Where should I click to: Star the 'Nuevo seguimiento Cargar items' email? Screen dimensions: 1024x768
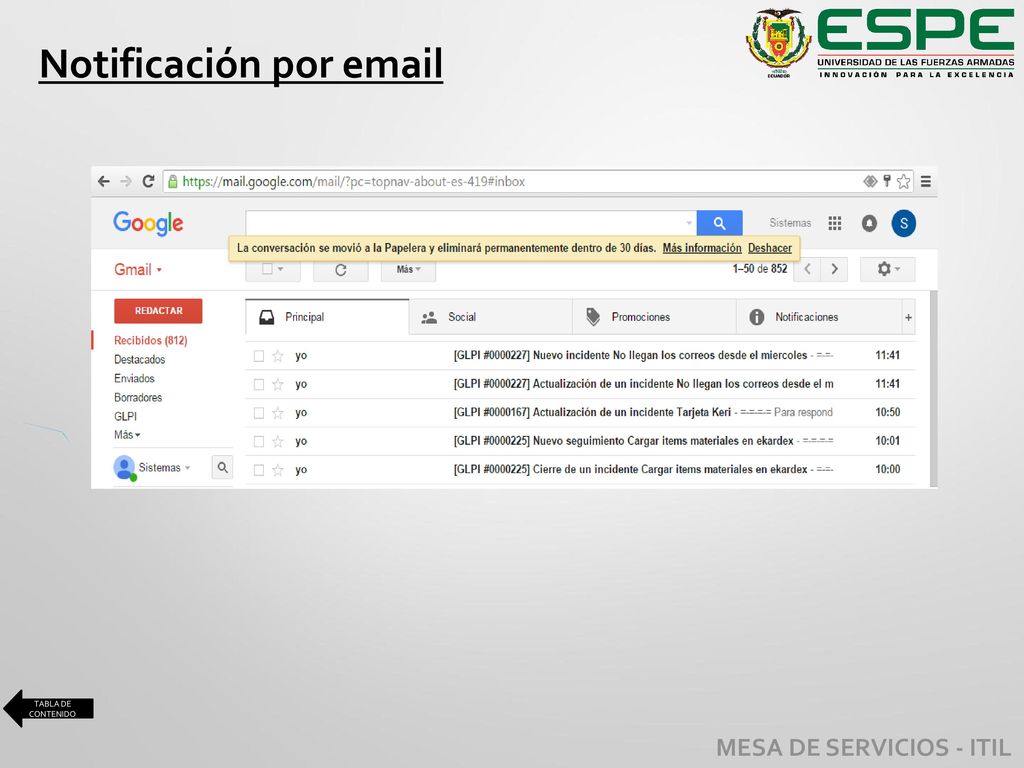click(278, 441)
